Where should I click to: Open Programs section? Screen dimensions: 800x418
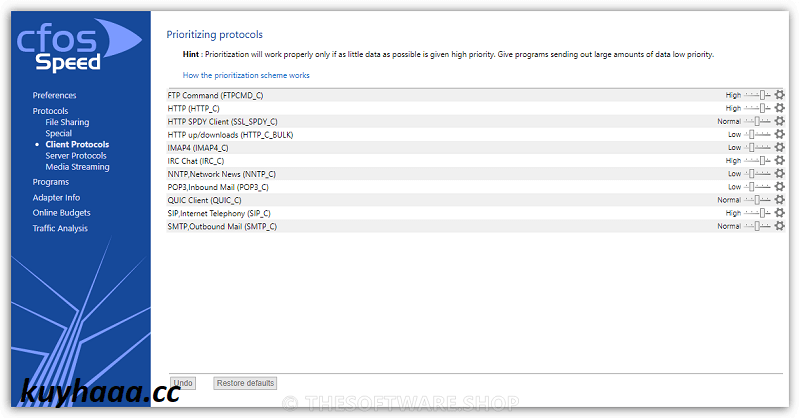(51, 182)
